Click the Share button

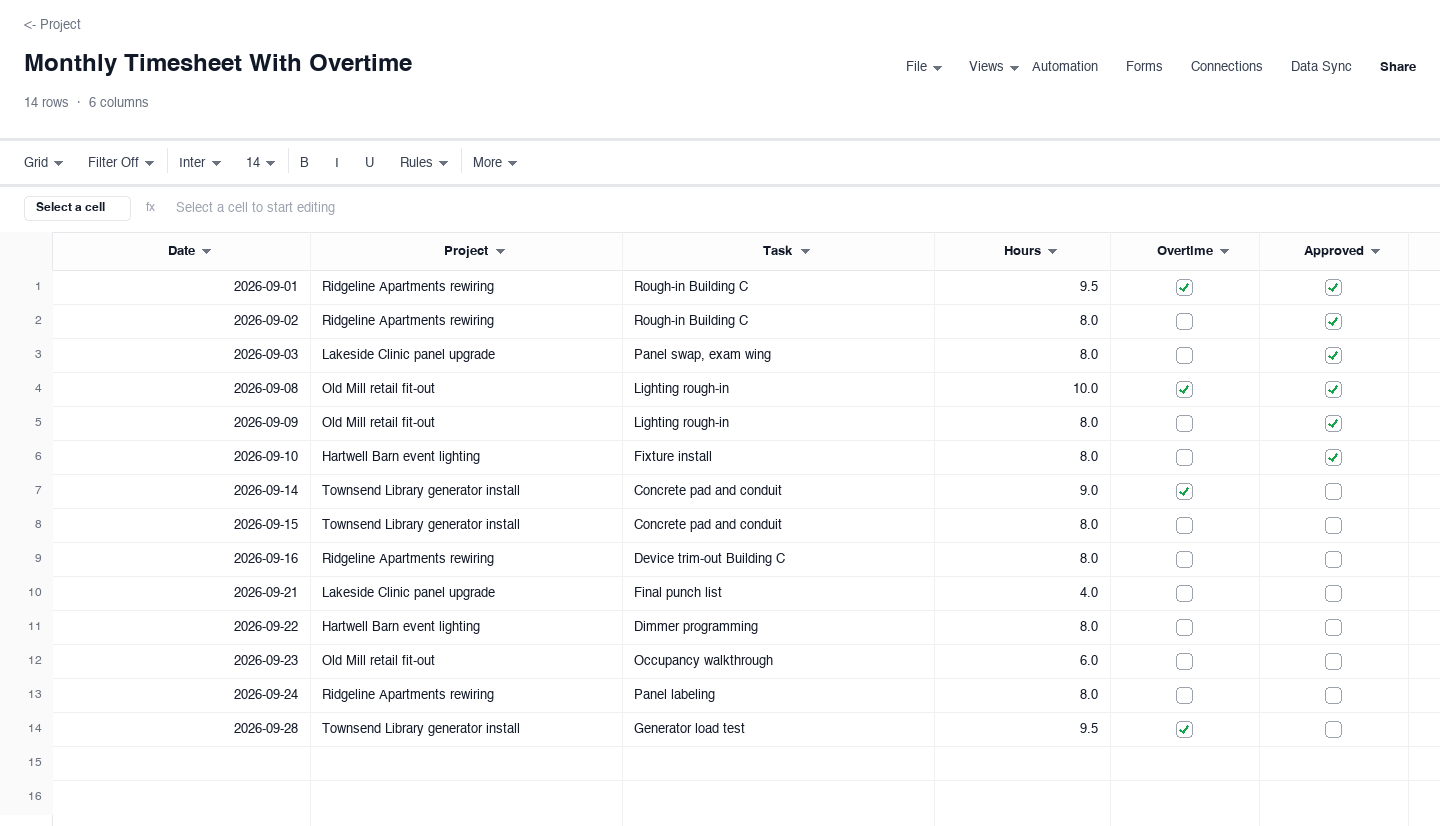pos(1398,67)
